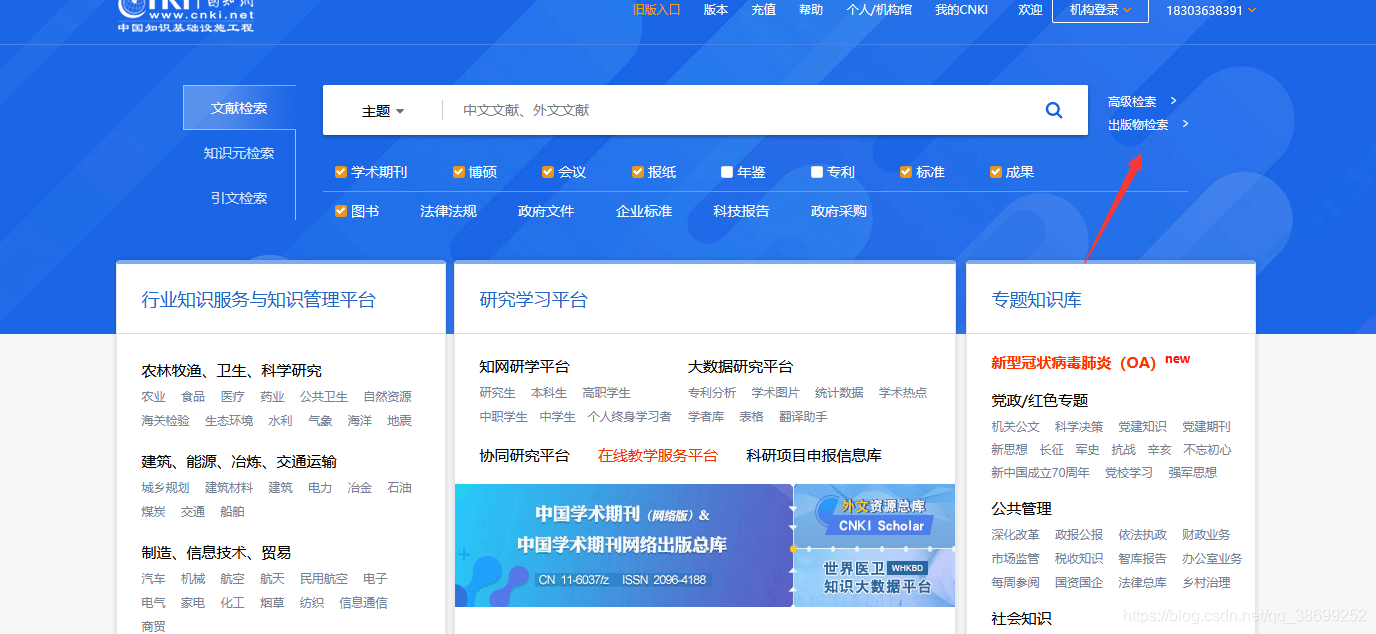1376x634 pixels.
Task: Toggle the 图书 checkbox
Action: click(x=341, y=211)
